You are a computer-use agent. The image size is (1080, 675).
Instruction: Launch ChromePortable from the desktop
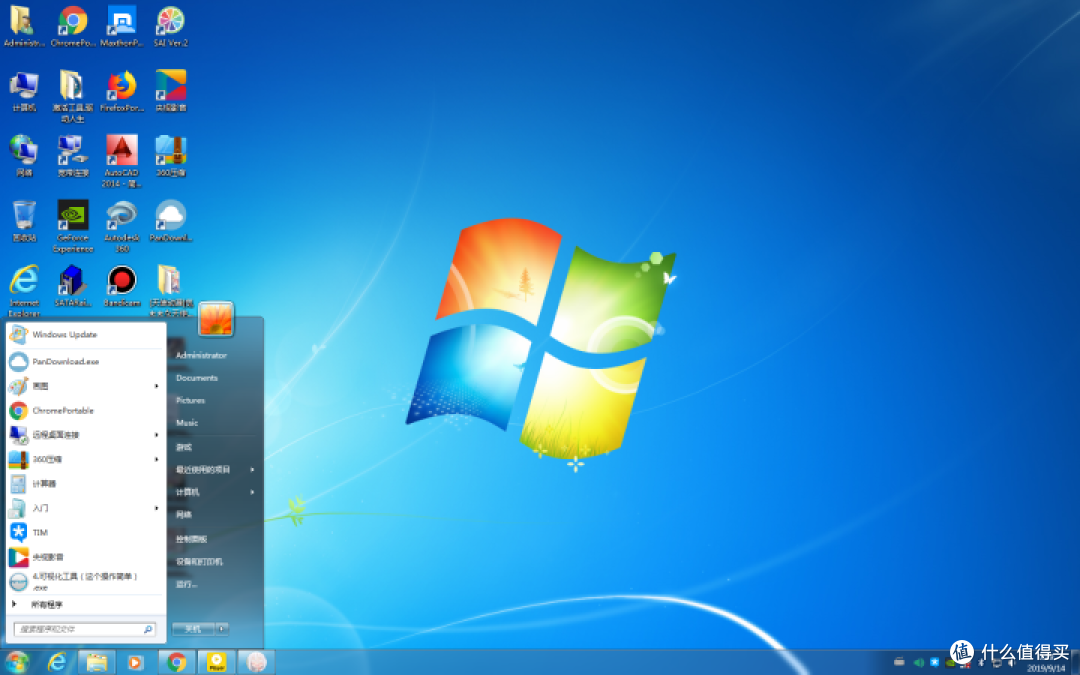(72, 27)
